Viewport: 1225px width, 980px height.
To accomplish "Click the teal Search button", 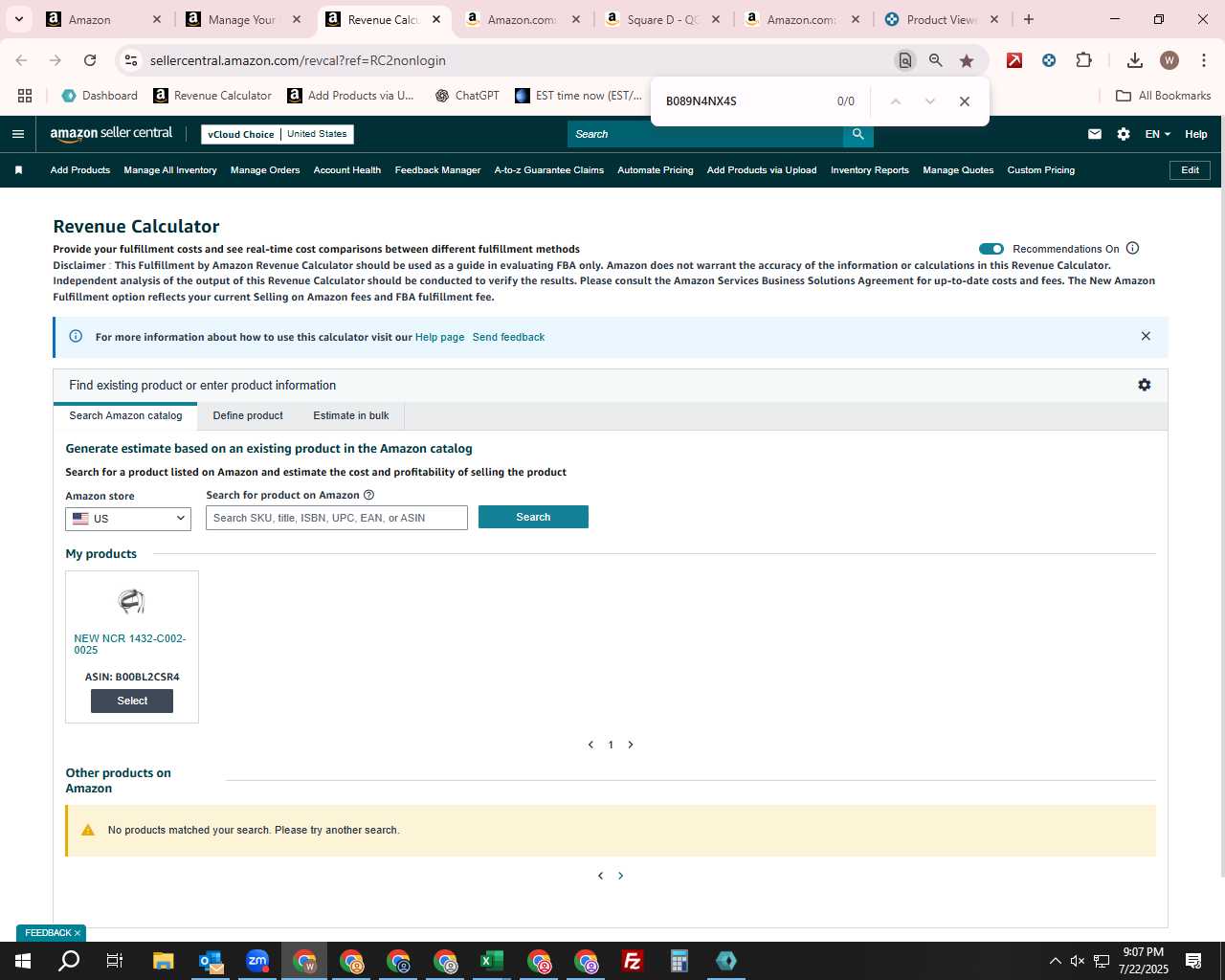I will (533, 517).
